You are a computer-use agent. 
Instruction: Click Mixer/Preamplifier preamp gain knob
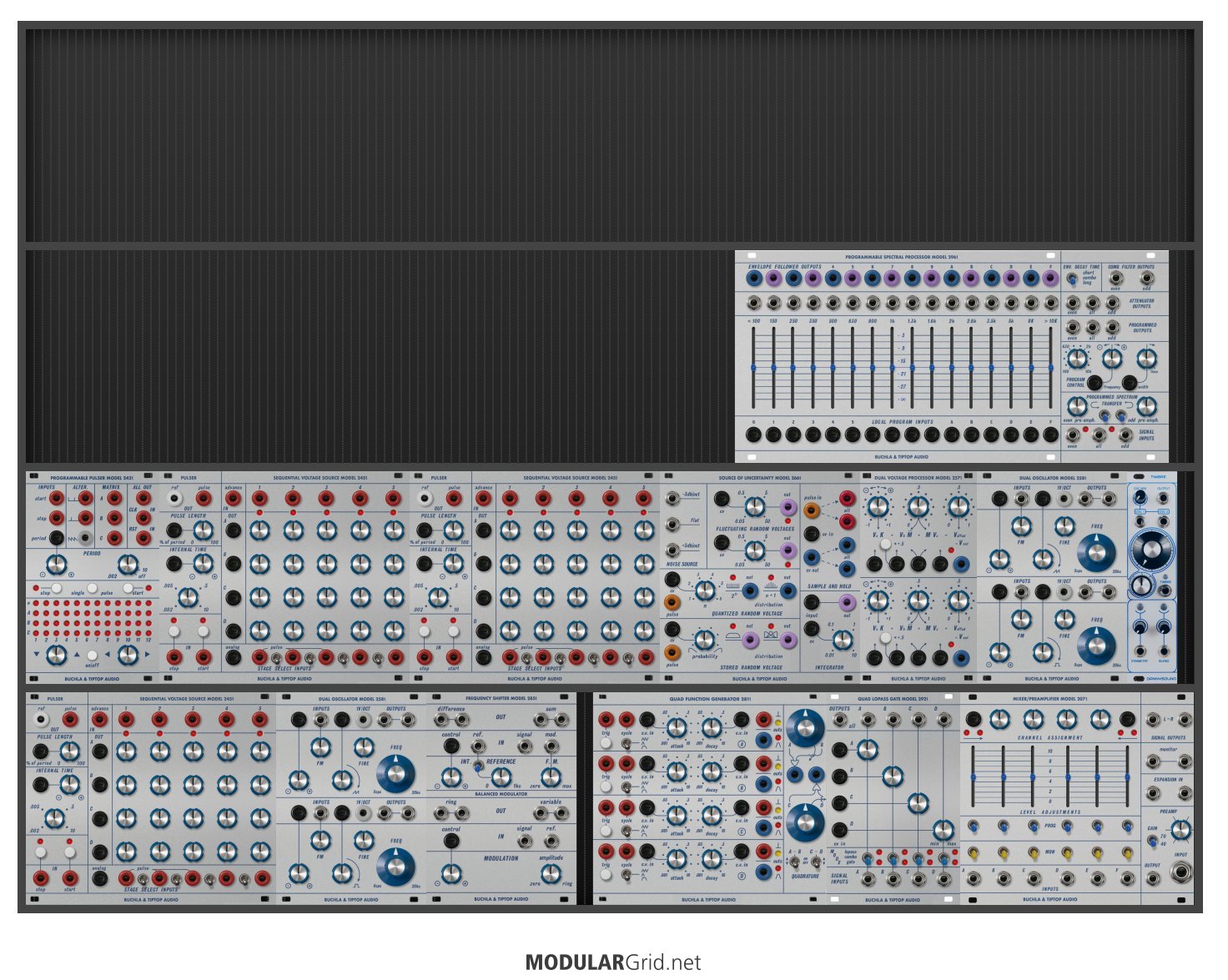(x=1180, y=830)
